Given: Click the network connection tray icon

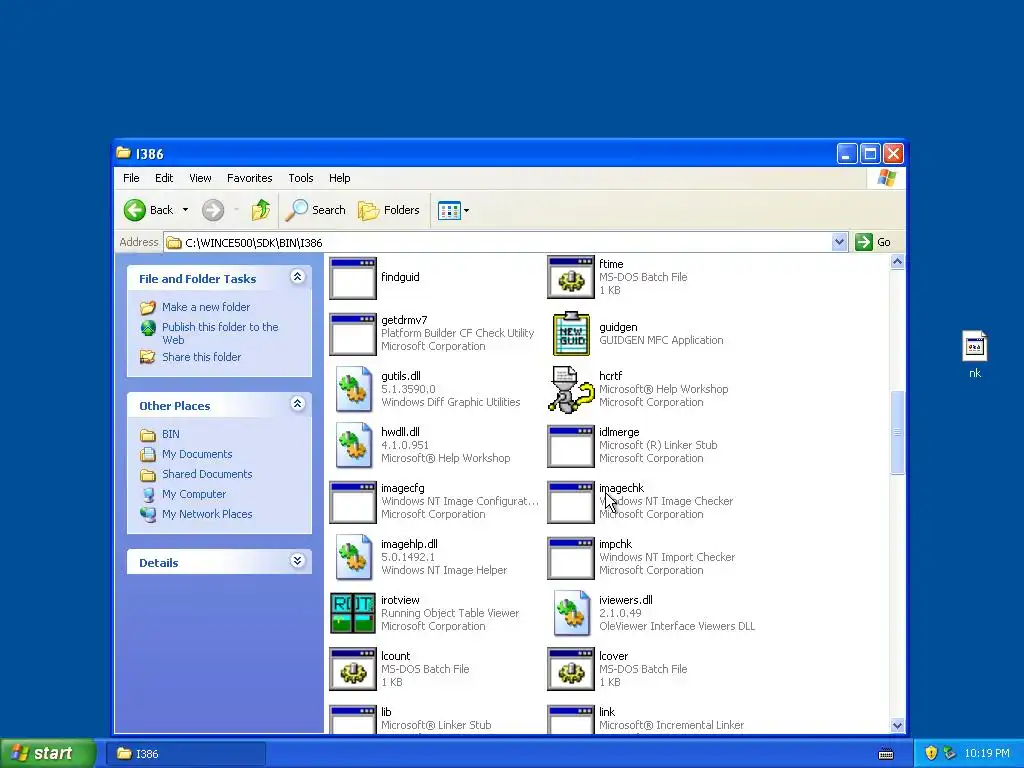Looking at the screenshot, I should pos(950,753).
